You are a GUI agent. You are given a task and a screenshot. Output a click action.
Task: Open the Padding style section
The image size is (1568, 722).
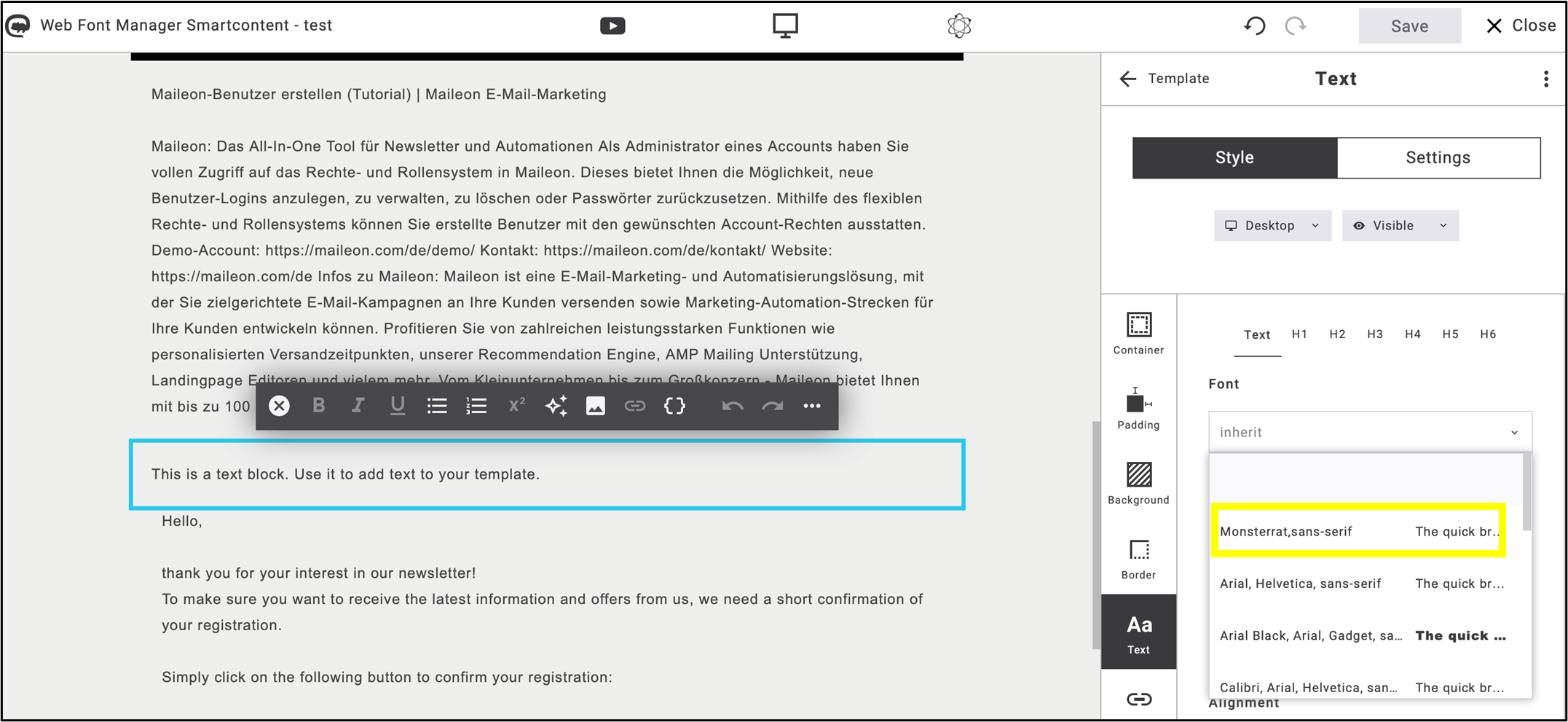point(1138,408)
